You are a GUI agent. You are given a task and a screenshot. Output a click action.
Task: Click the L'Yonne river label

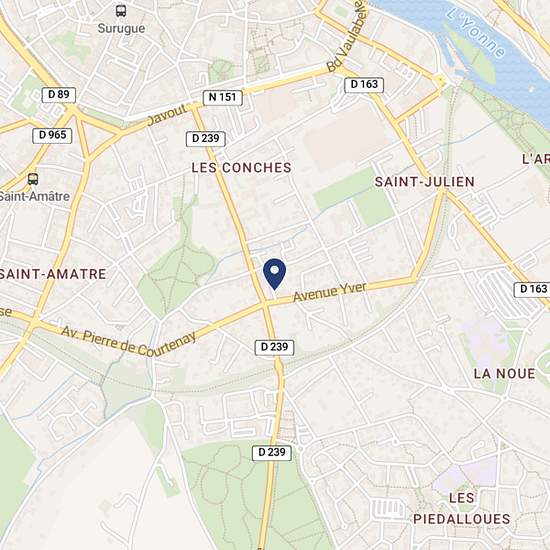(x=477, y=32)
